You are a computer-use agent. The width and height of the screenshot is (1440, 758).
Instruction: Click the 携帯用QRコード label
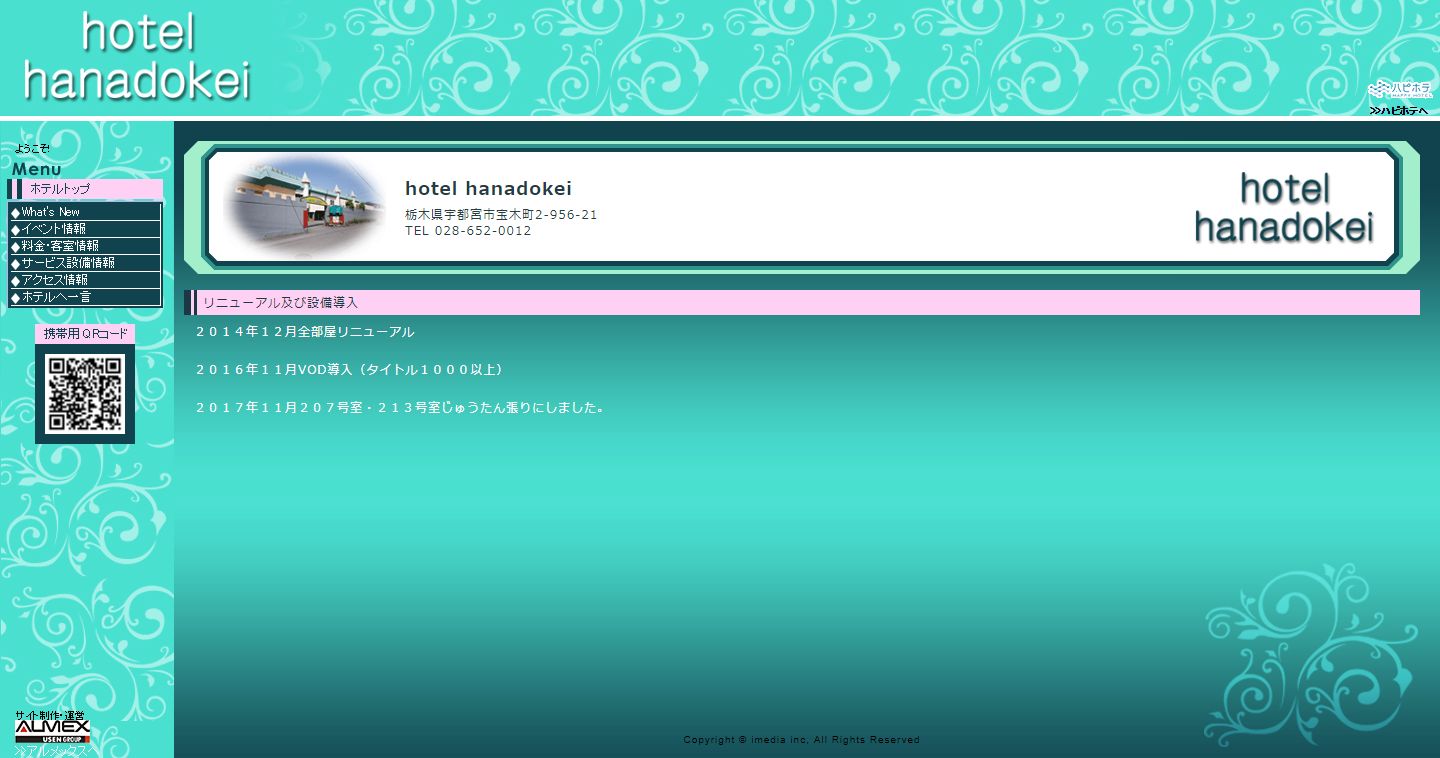click(85, 334)
